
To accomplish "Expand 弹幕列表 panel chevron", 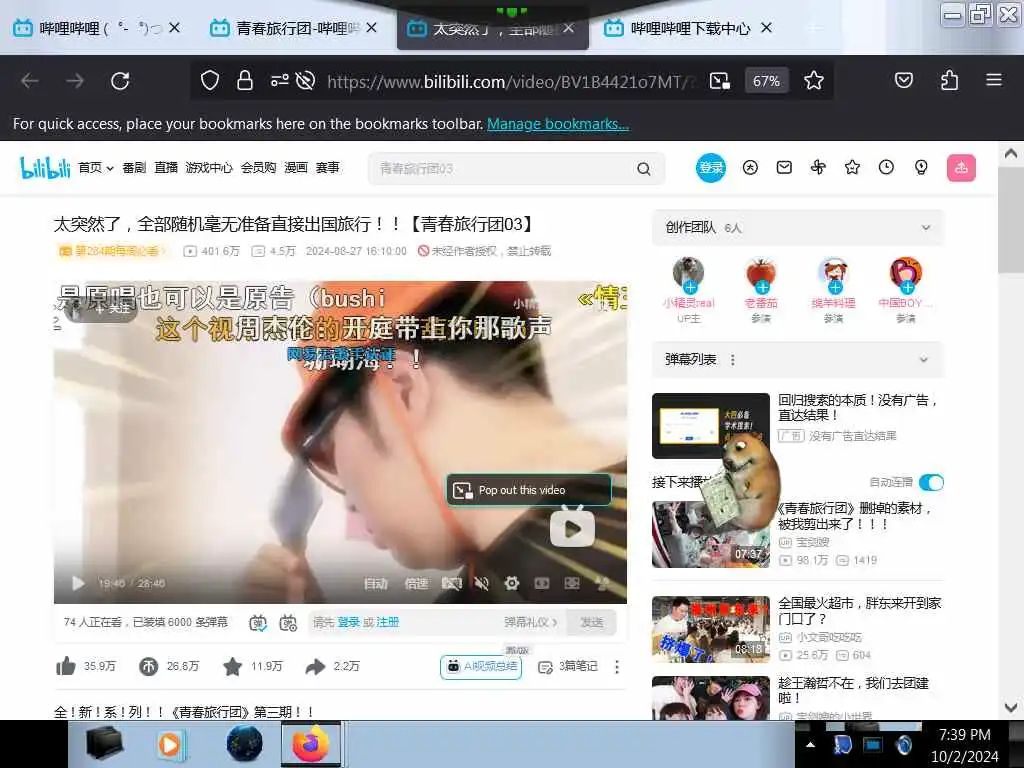I will click(923, 359).
